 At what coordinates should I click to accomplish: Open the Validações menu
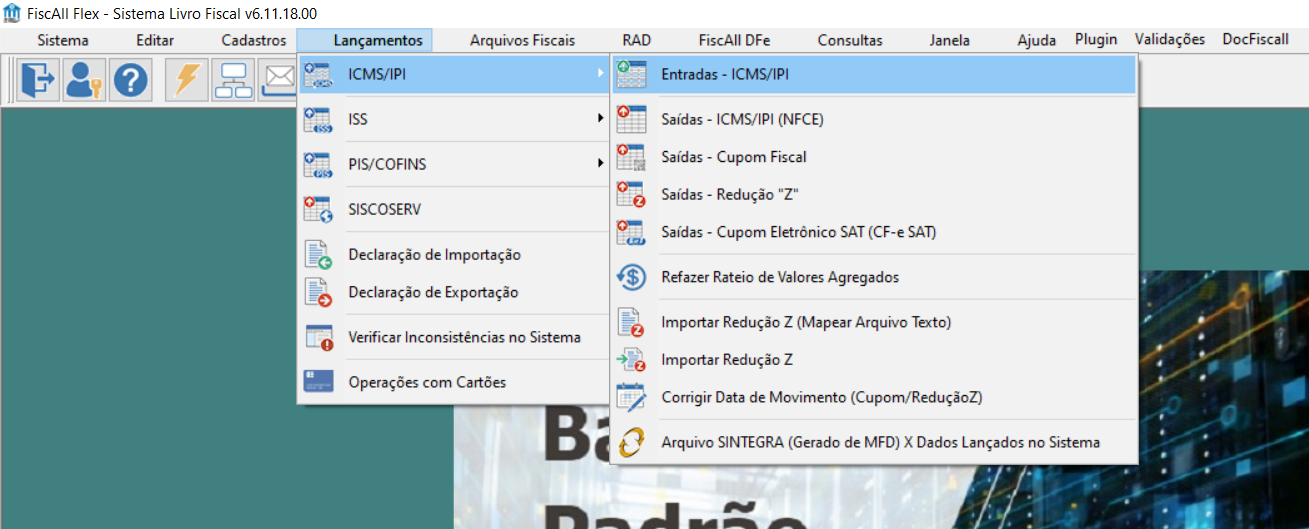[1170, 40]
